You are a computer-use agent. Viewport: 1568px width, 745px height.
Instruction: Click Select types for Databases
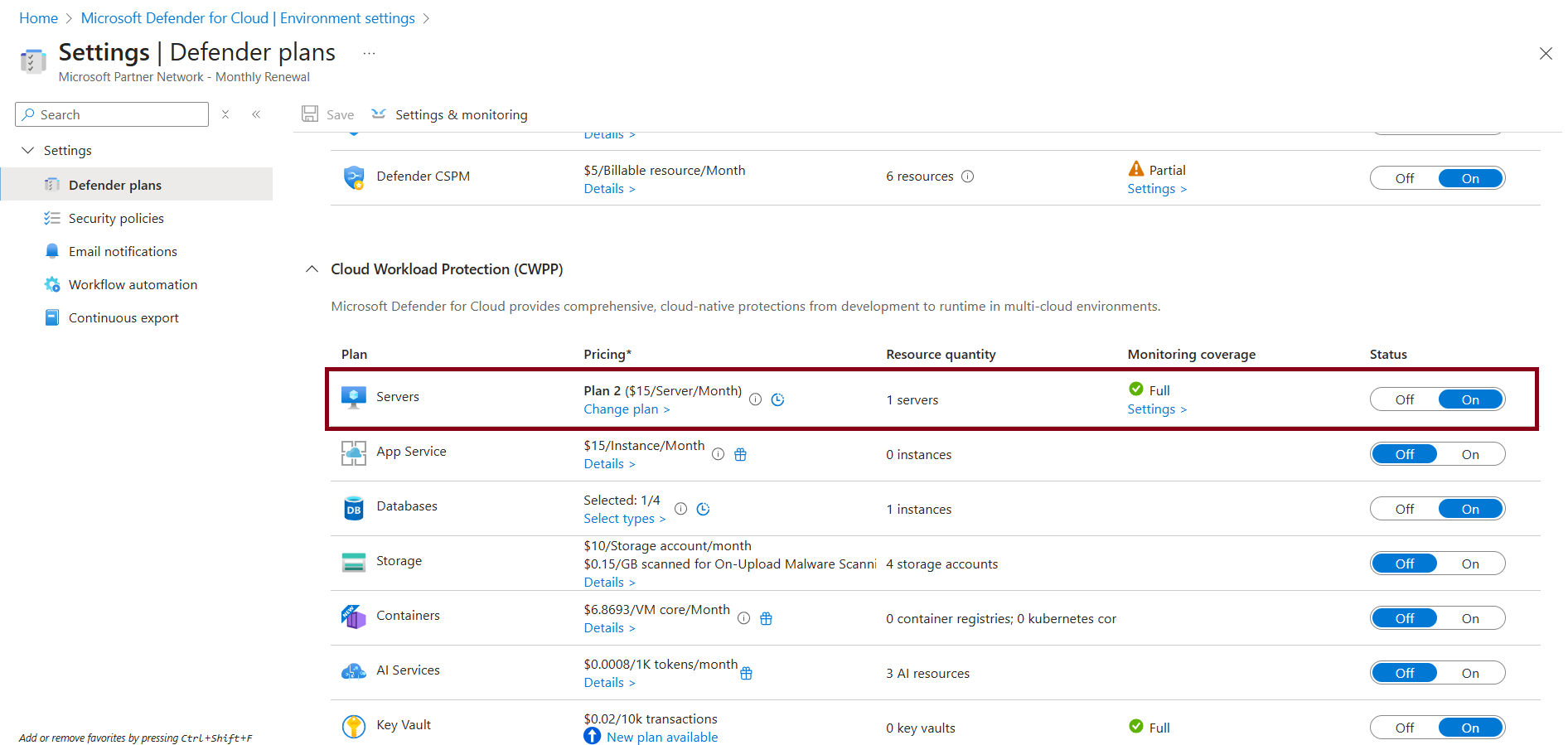(624, 519)
